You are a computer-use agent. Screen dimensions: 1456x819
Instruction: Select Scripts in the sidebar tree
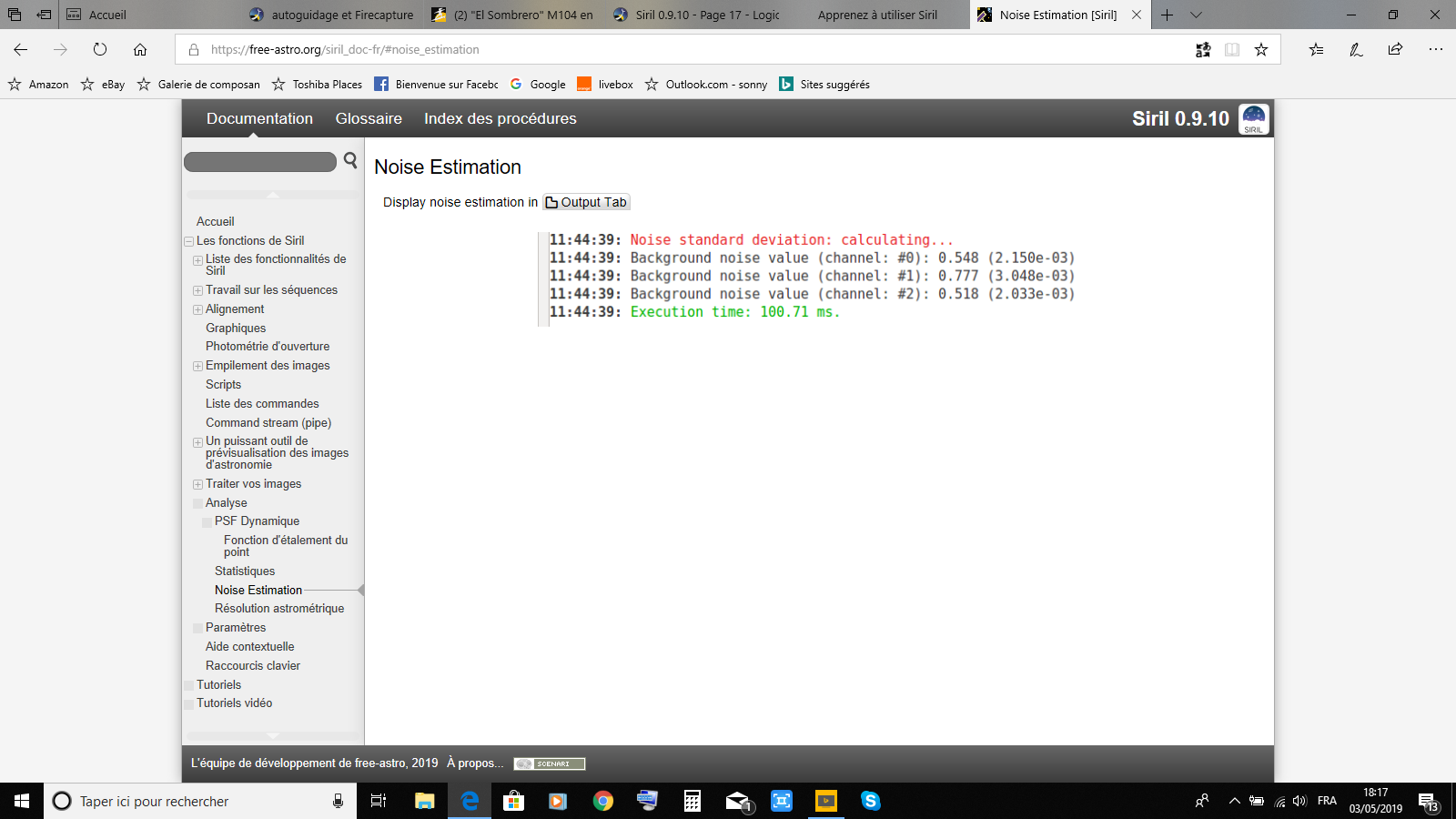pyautogui.click(x=223, y=385)
